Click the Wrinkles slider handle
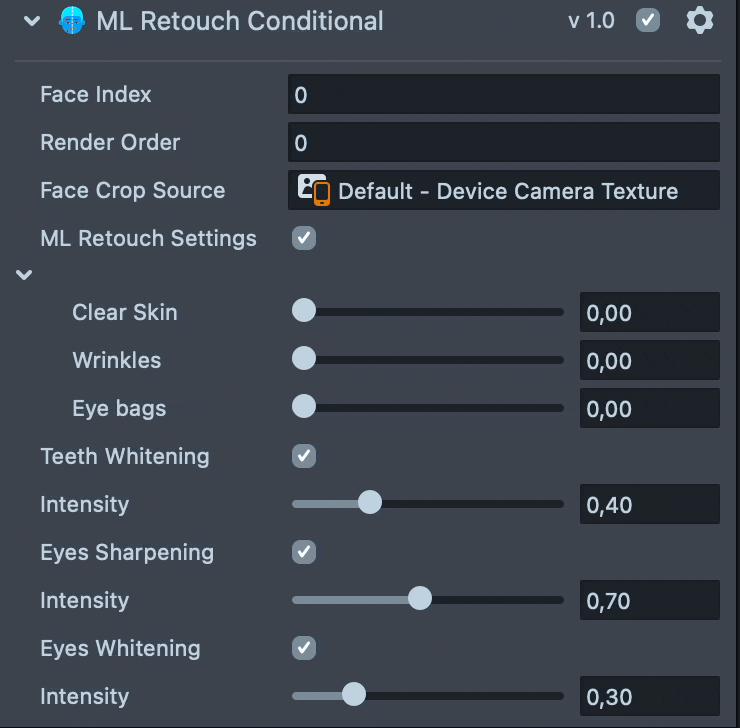The height and width of the screenshot is (728, 740). [x=304, y=360]
